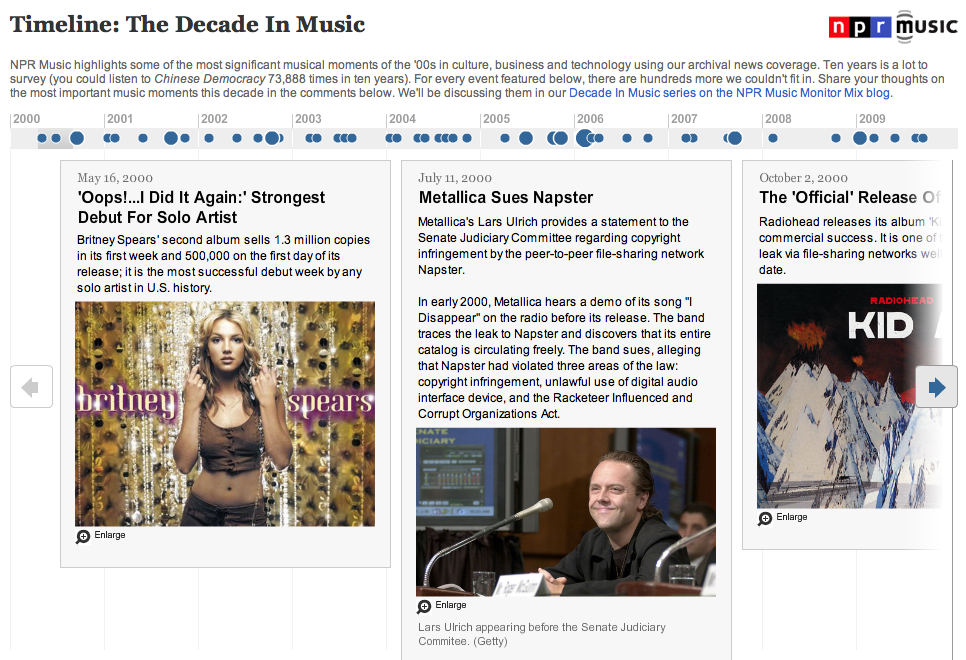Click the 2000 year label on the timeline
Viewport: 966px width, 660px height.
[x=26, y=119]
